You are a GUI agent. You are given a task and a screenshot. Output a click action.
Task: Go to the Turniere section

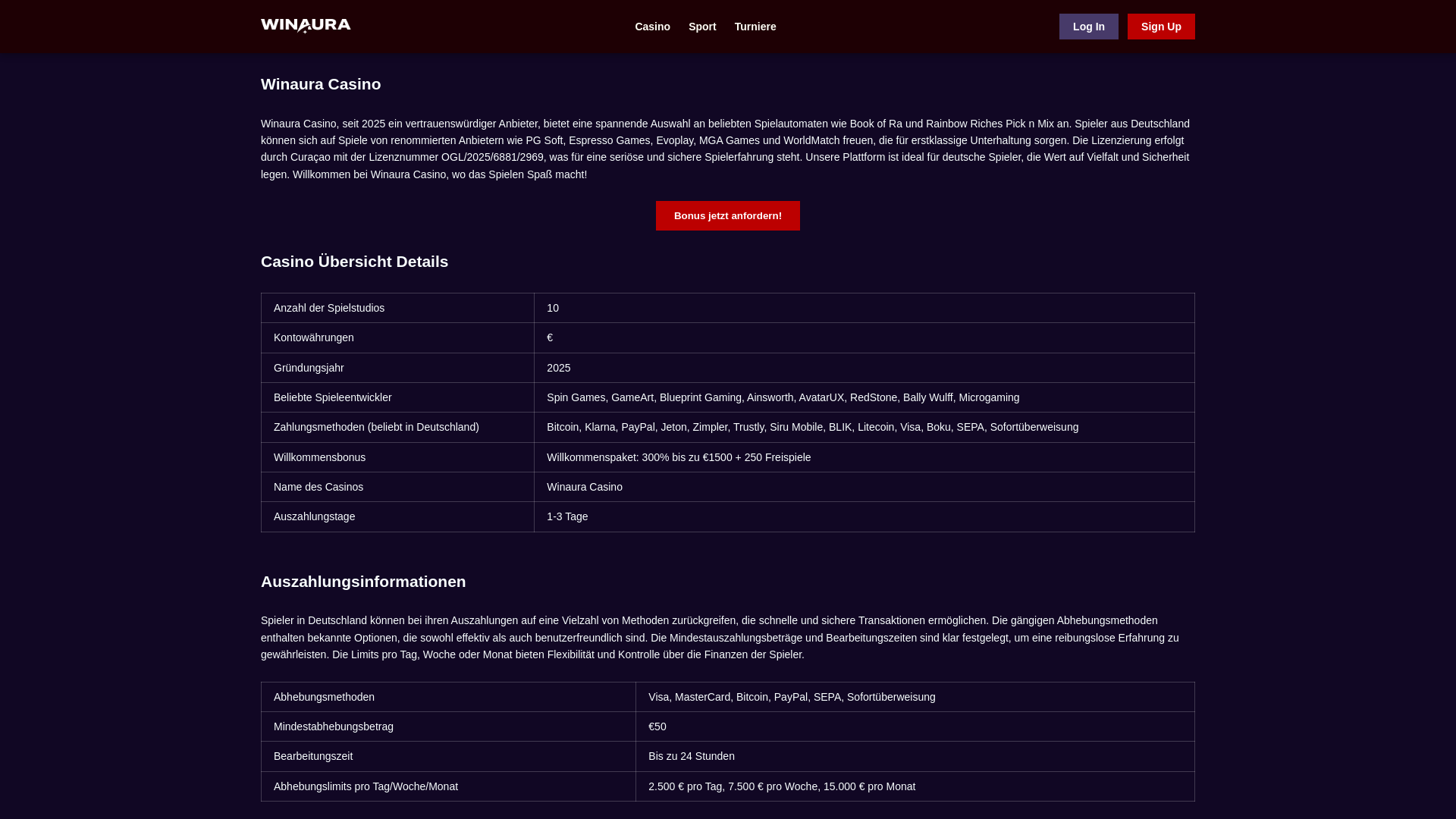point(755,27)
